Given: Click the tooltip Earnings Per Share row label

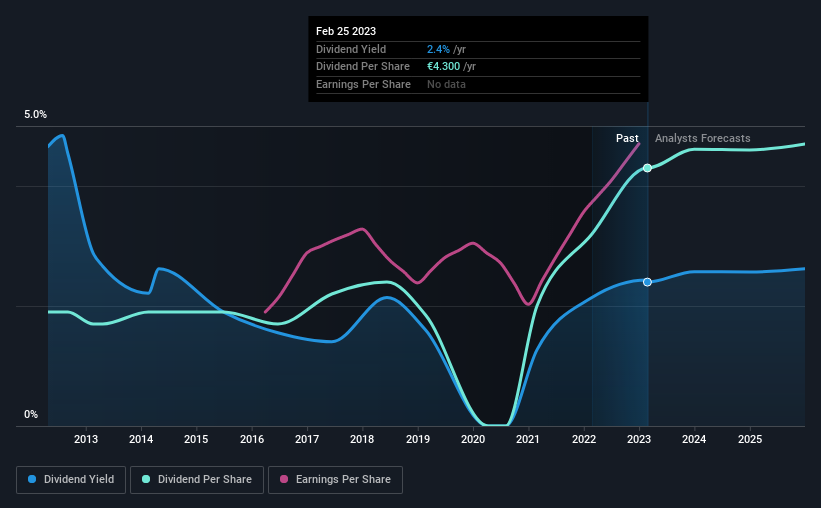Looking at the screenshot, I should point(363,84).
